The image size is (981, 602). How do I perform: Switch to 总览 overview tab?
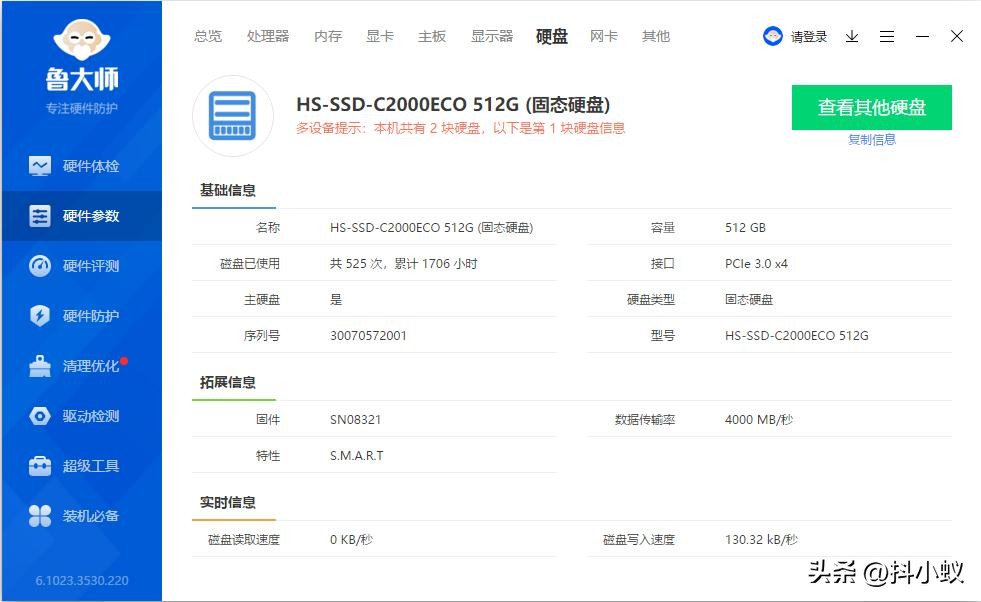coord(208,36)
